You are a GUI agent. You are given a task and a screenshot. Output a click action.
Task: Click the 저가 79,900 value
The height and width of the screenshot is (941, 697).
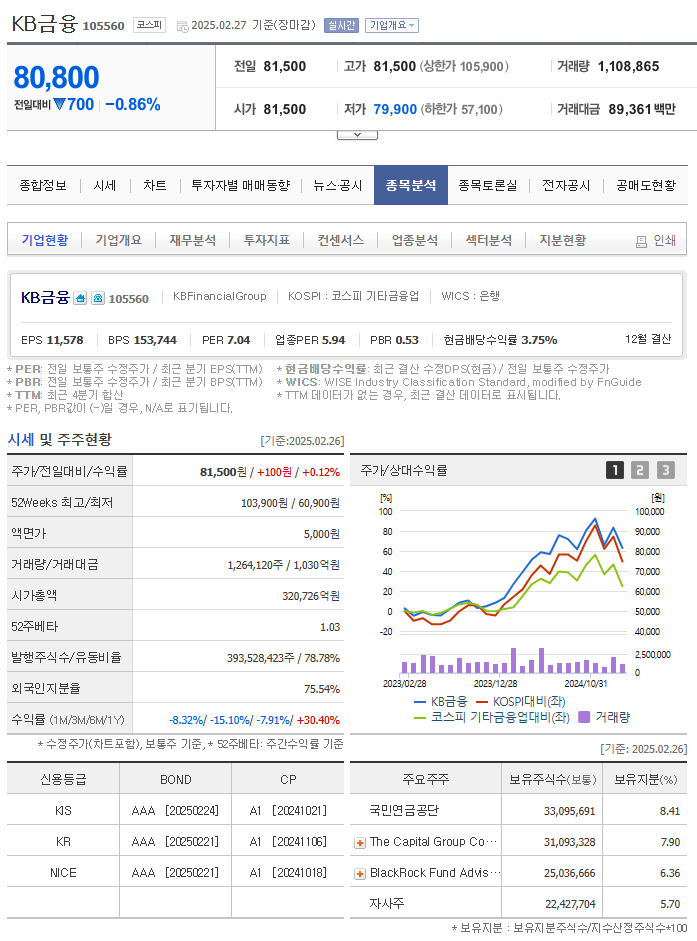coord(395,109)
